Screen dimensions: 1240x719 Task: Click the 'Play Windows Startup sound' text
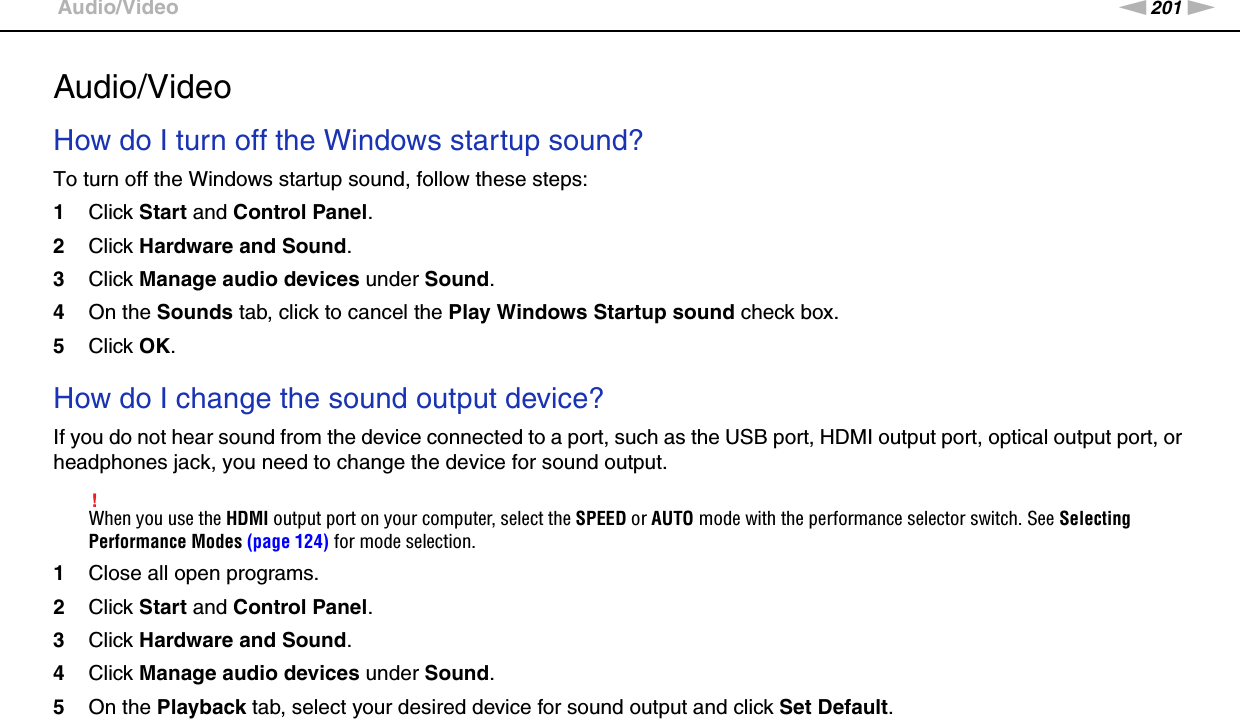click(591, 312)
